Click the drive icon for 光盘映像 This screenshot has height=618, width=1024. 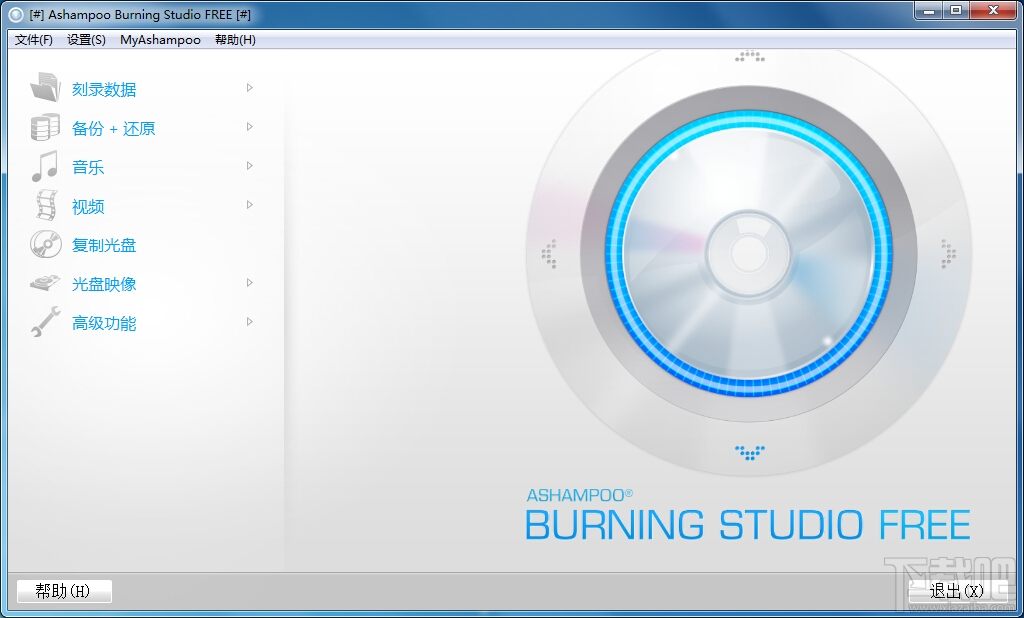(x=45, y=283)
